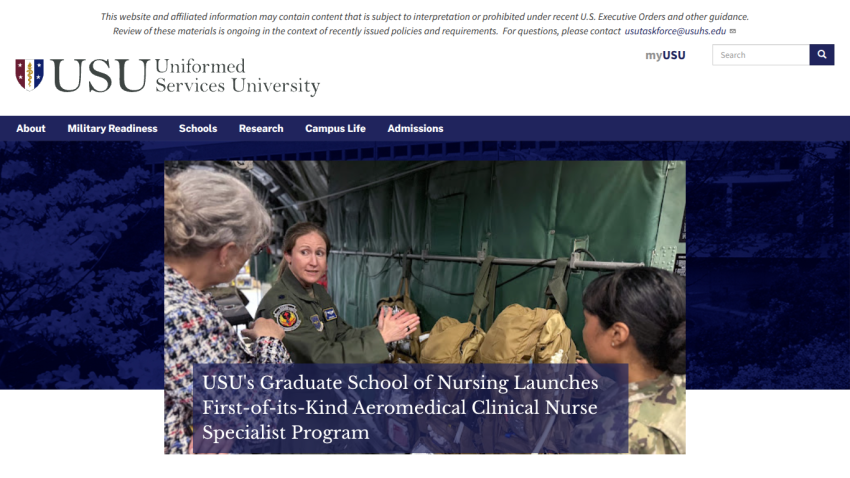Viewport: 850px width, 478px height.
Task: Open the Admissions menu
Action: coord(415,128)
